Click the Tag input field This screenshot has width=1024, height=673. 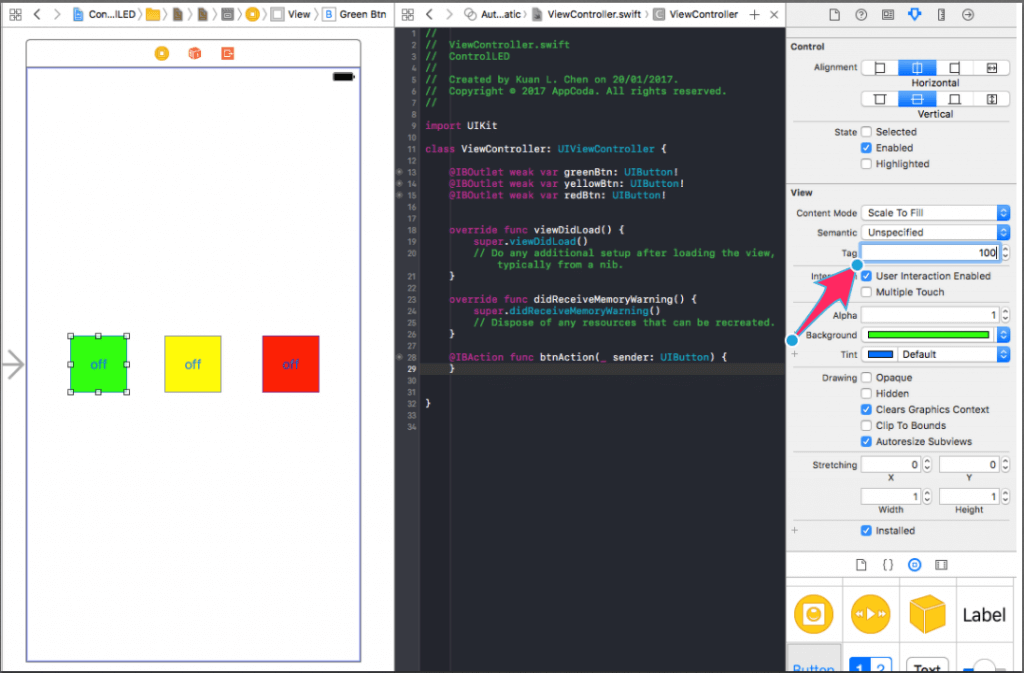(931, 253)
